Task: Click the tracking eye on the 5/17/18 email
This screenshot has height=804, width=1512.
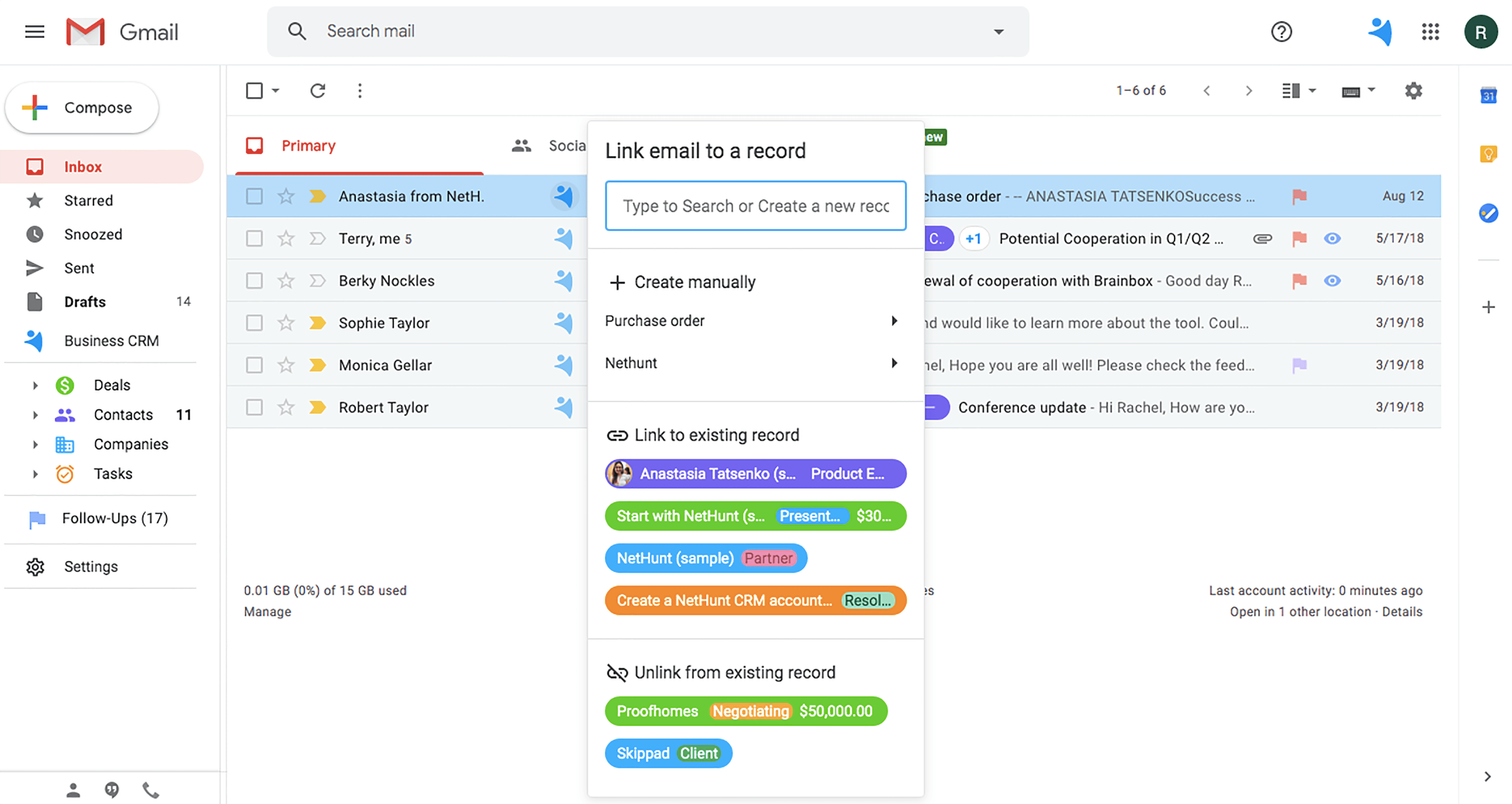Action: (1332, 238)
